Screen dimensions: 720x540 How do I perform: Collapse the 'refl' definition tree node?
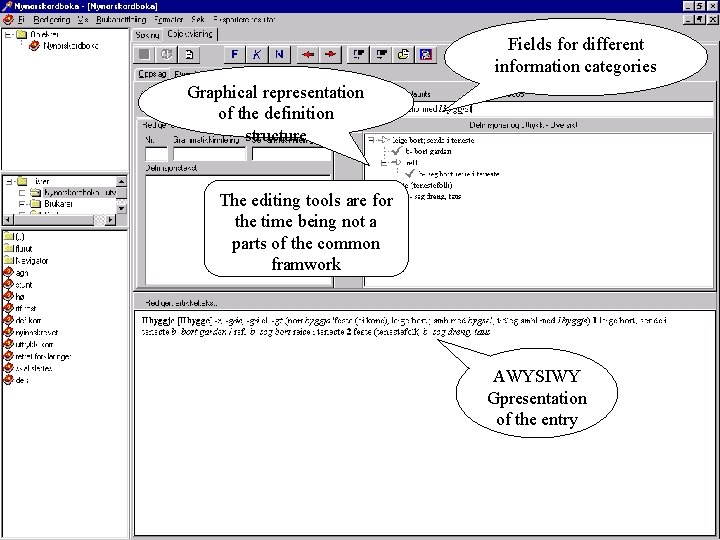click(384, 162)
